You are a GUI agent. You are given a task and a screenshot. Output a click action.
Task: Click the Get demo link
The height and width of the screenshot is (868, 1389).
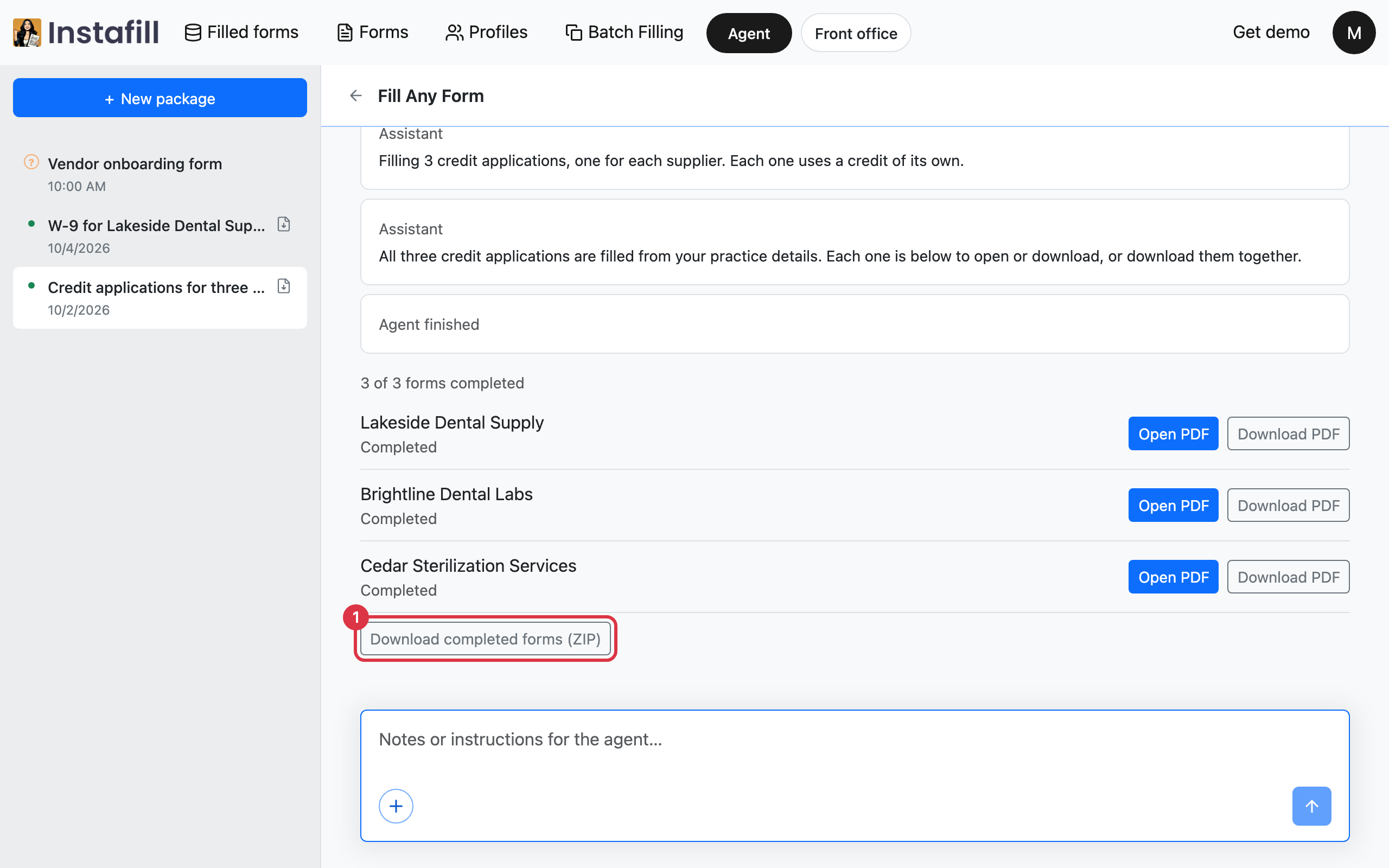pyautogui.click(x=1271, y=32)
